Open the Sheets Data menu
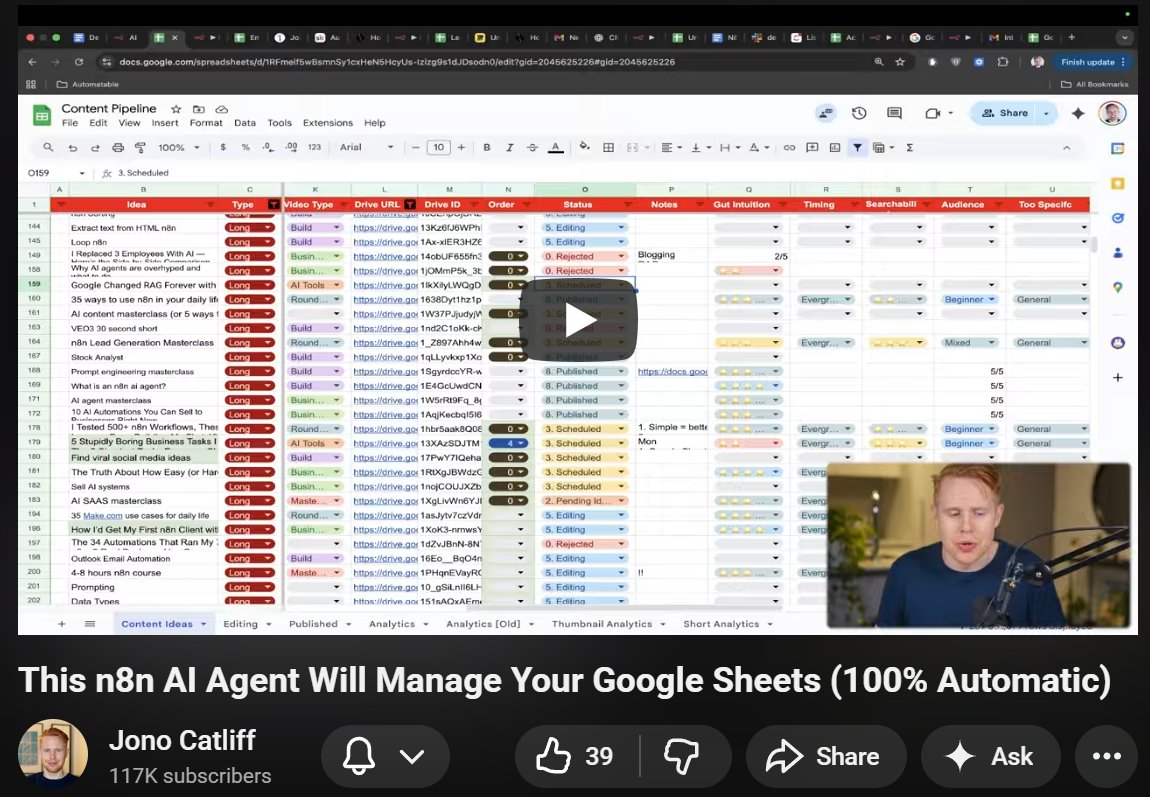The height and width of the screenshot is (797, 1150). (245, 122)
